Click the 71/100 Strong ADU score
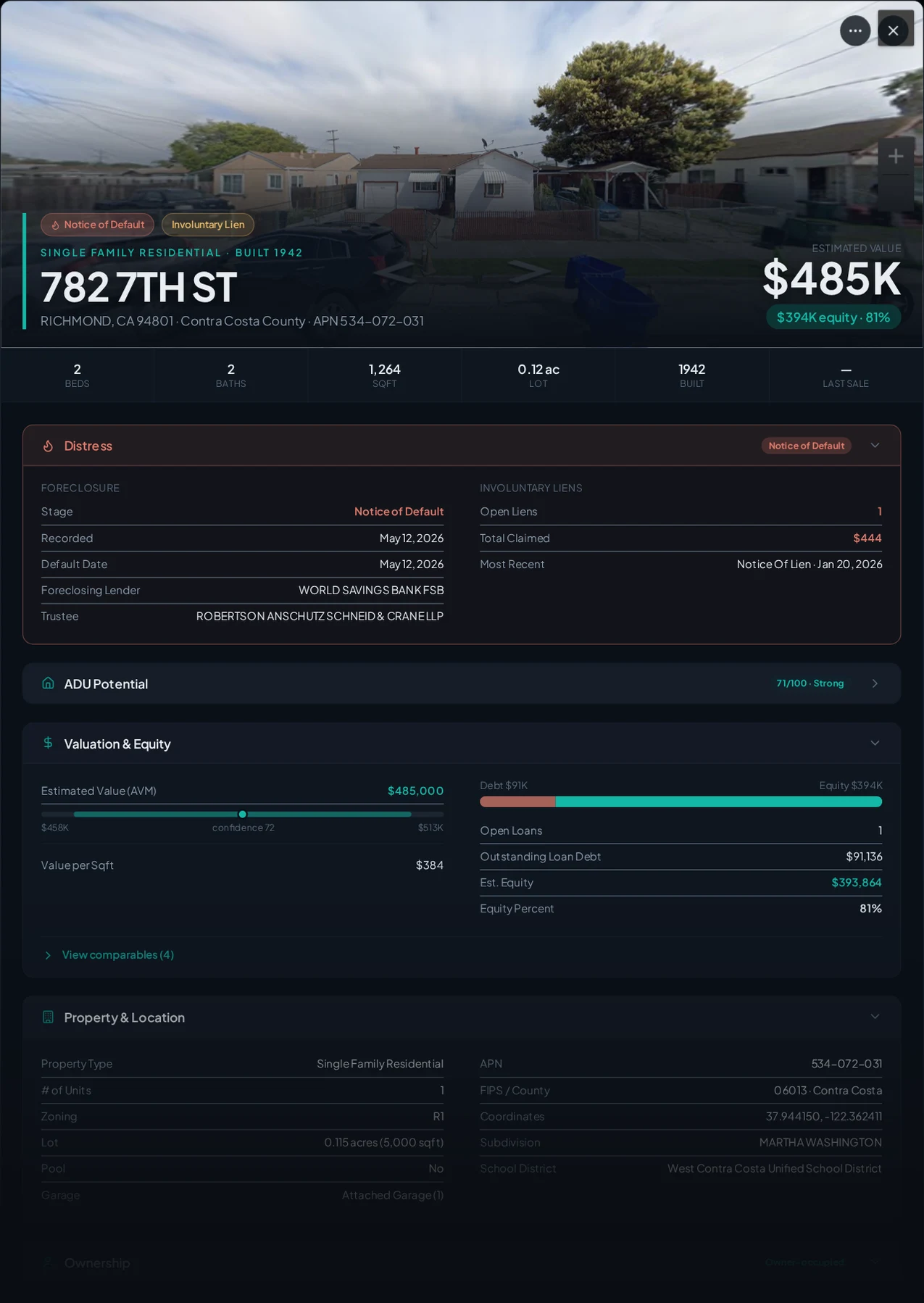The height and width of the screenshot is (1303, 924). [810, 683]
